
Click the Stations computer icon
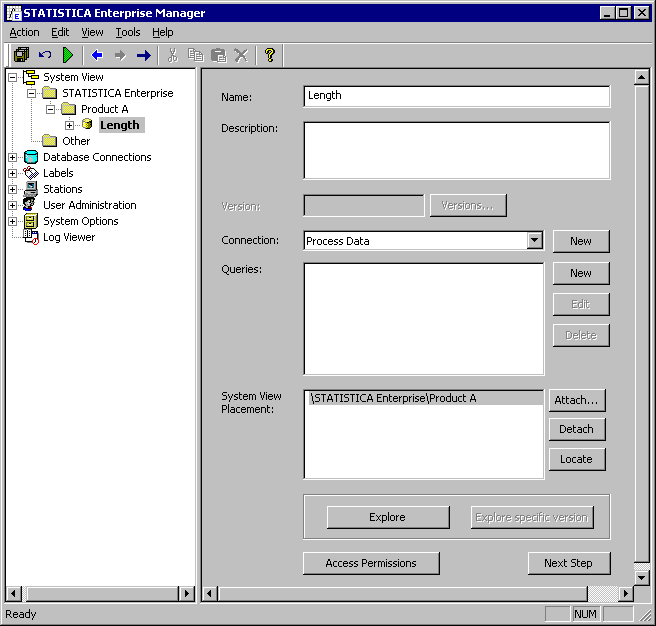31,189
